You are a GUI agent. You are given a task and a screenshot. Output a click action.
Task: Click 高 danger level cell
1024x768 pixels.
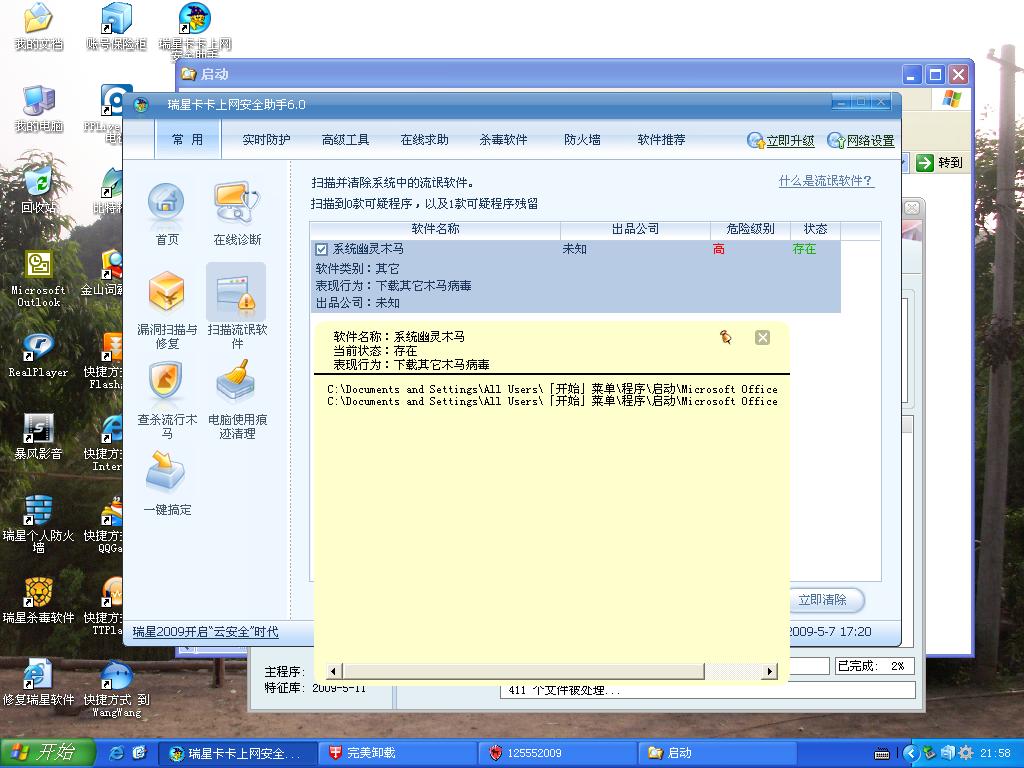click(x=718, y=249)
